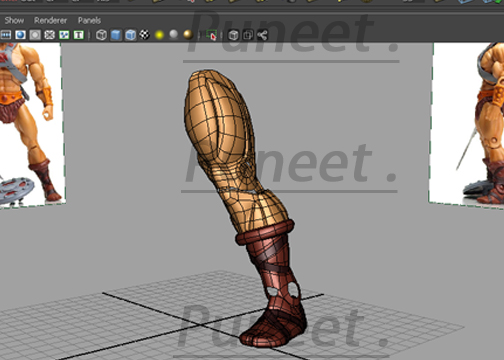
Task: Enable Smooth Shade All solid blue cube
Action: tap(116, 35)
